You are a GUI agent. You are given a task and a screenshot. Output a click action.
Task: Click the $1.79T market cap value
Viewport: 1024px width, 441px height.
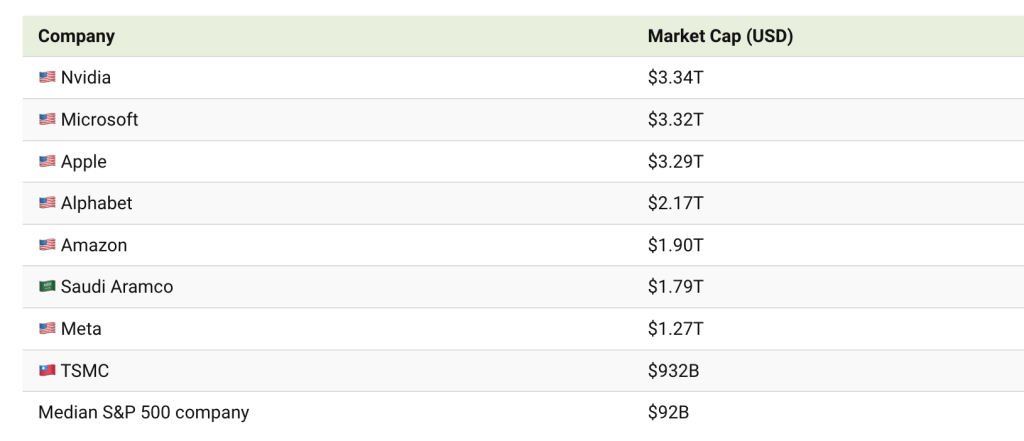[676, 287]
